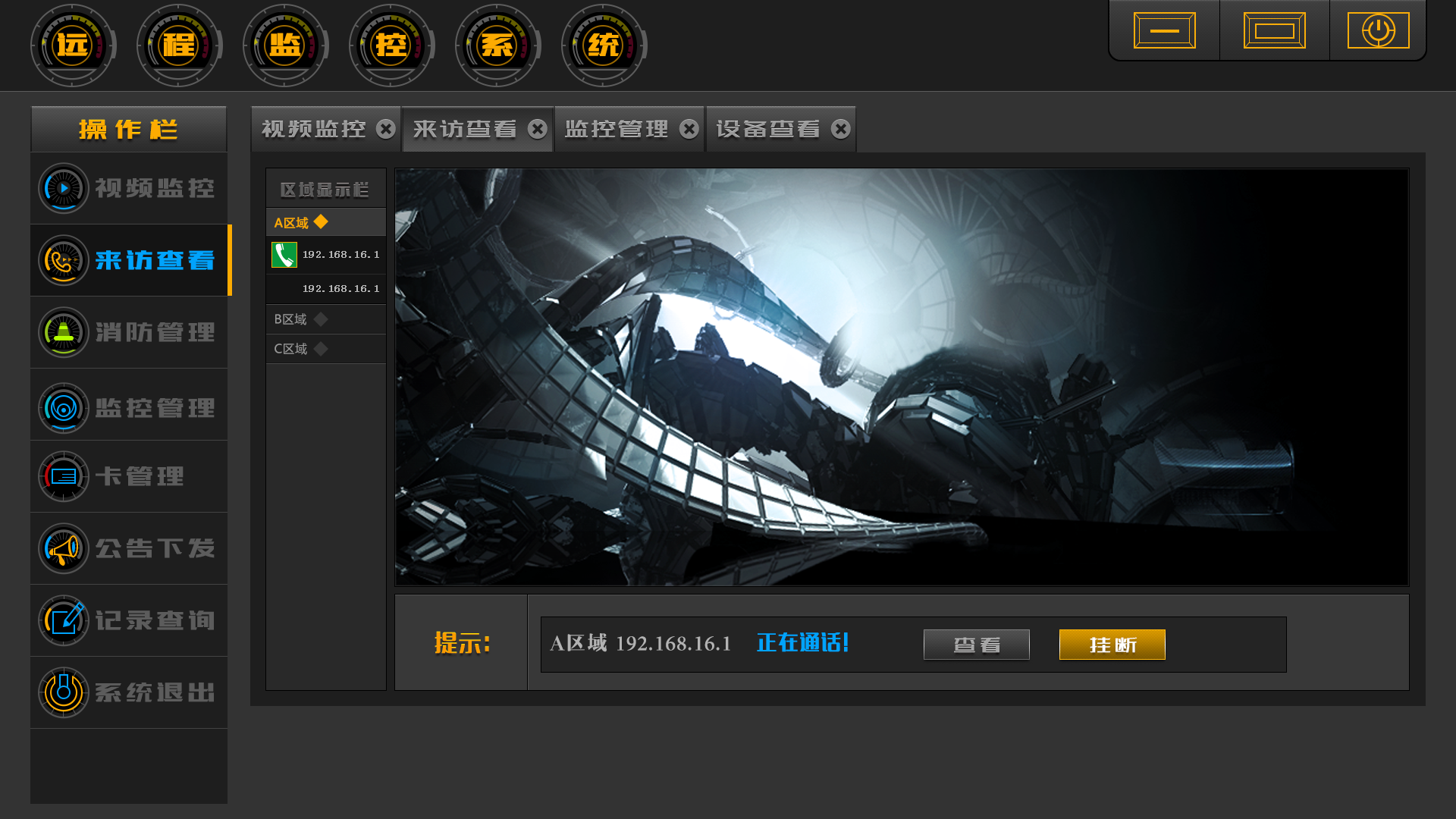This screenshot has height=819, width=1456.
Task: Click the 挂断 hang up button
Action: pyautogui.click(x=1112, y=645)
